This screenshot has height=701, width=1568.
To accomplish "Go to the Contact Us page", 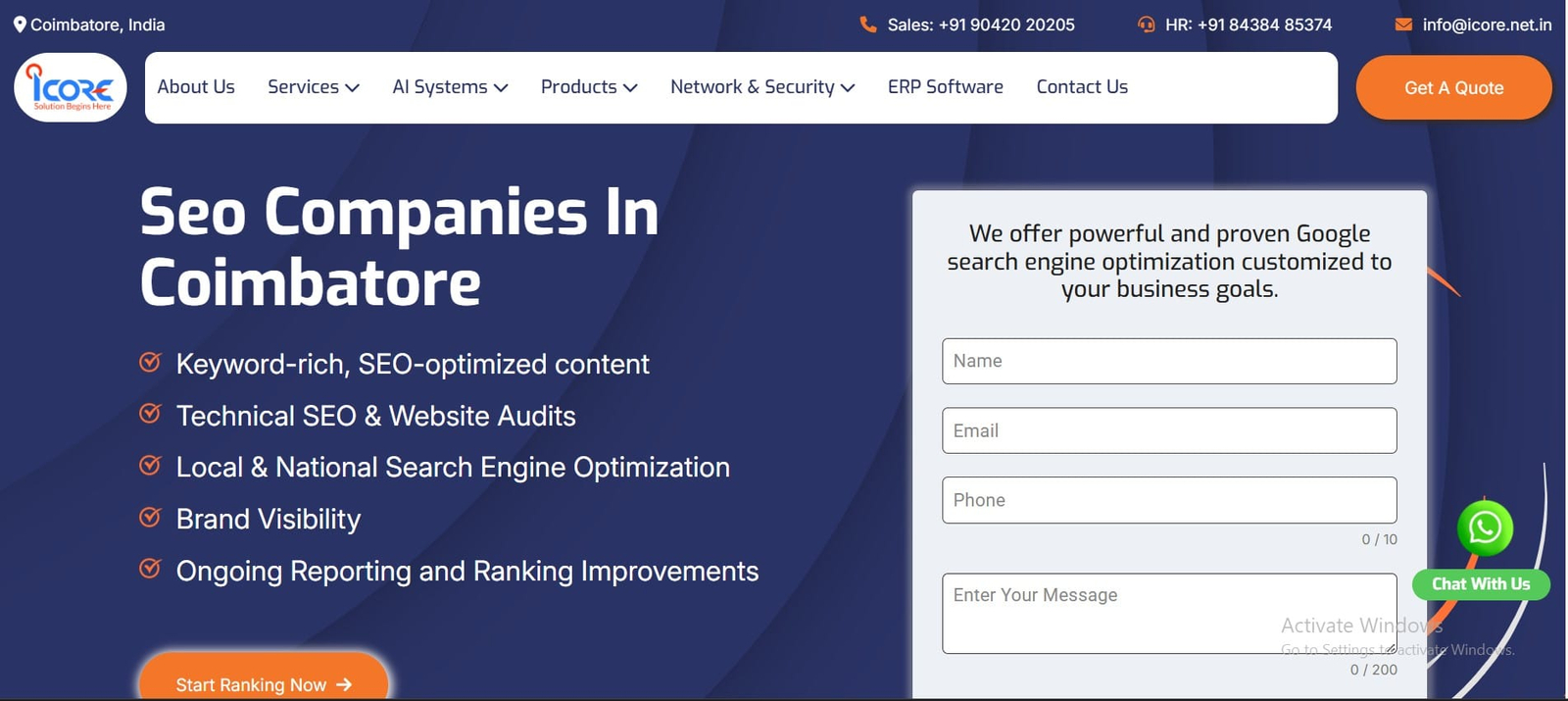I will (1082, 87).
